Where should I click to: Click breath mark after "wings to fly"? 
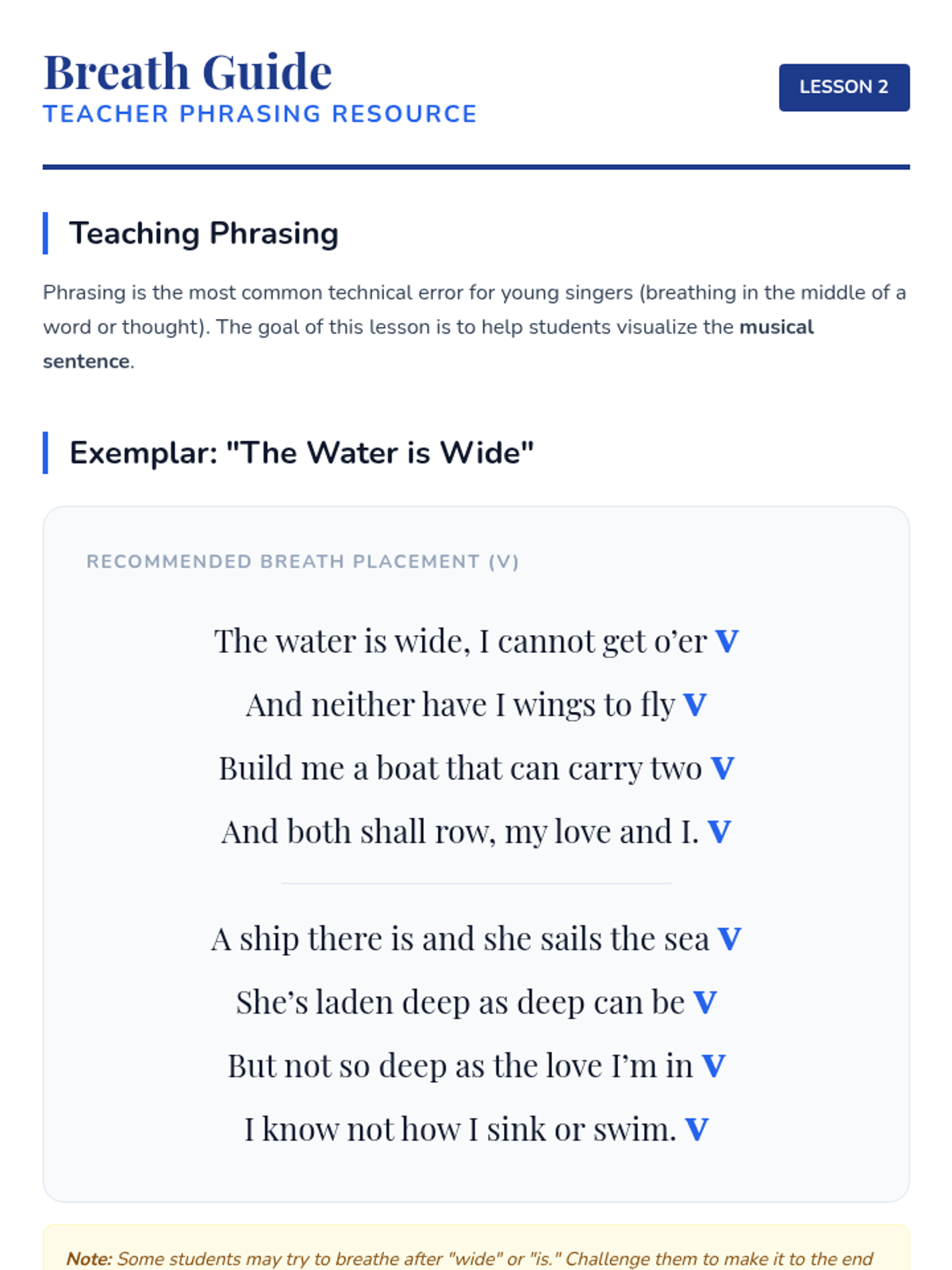point(695,705)
